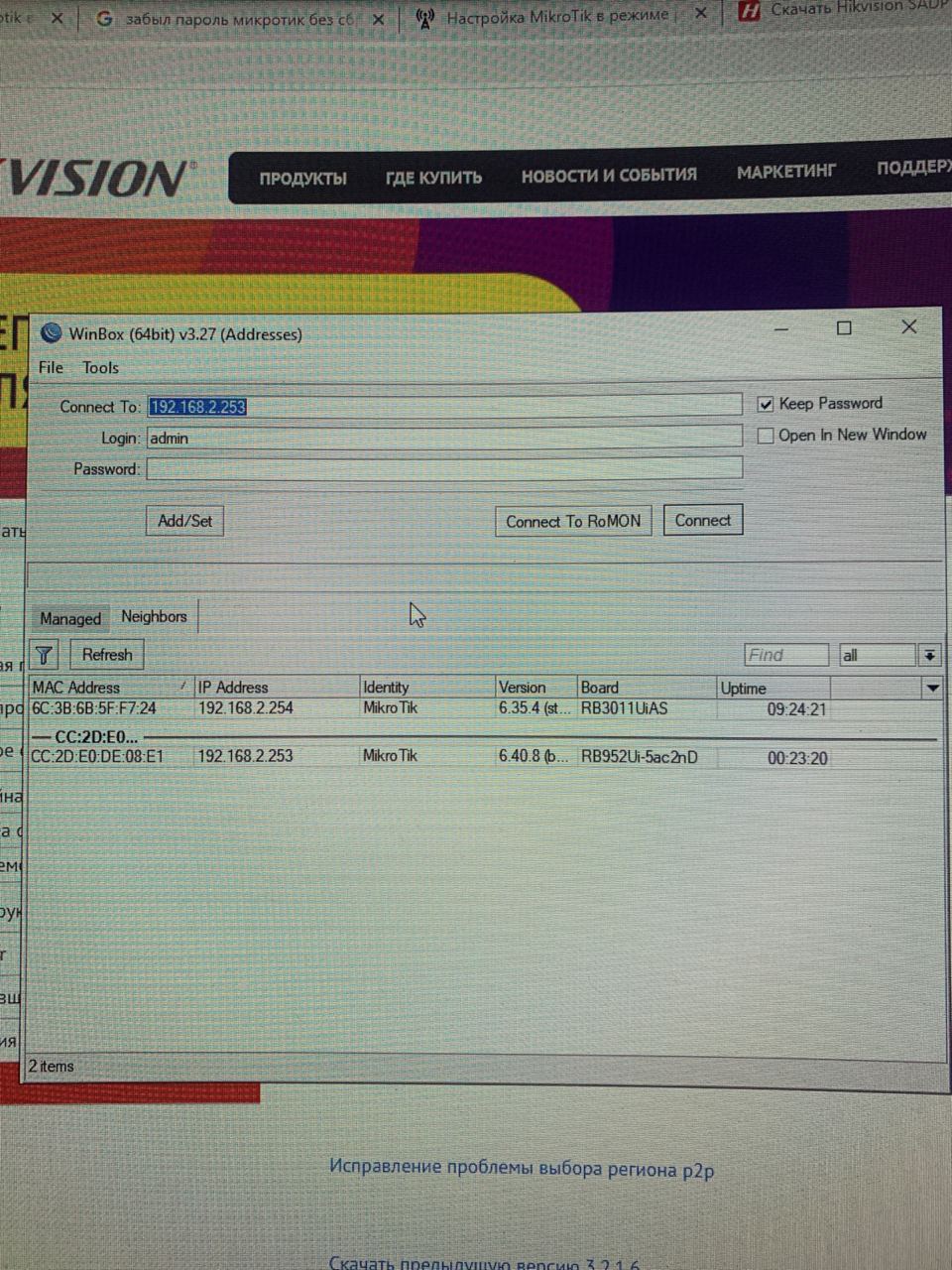Click the Connect button
The width and height of the screenshot is (952, 1270).
coord(703,520)
